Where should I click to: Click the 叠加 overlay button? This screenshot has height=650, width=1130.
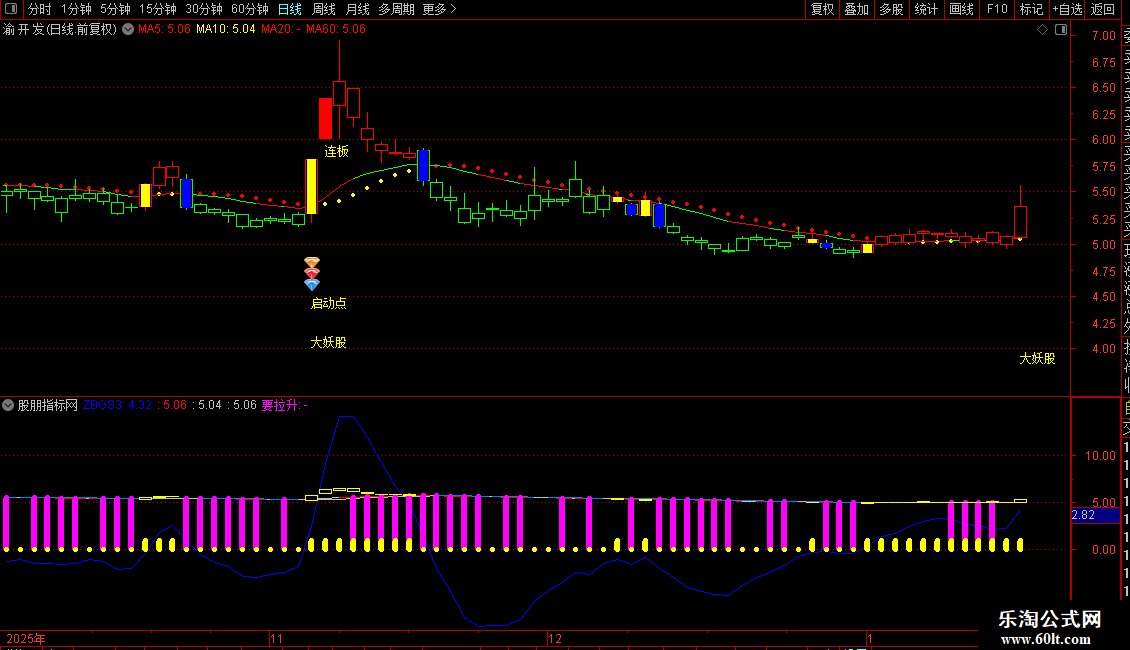click(x=857, y=9)
